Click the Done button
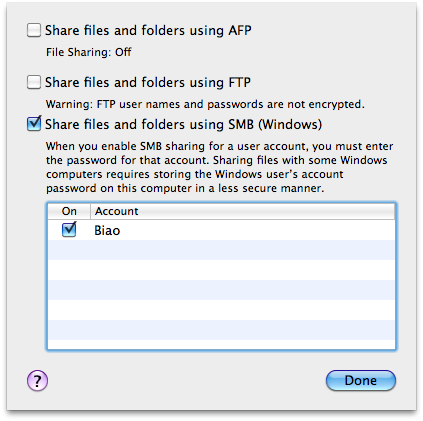The image size is (423, 421). tap(361, 380)
